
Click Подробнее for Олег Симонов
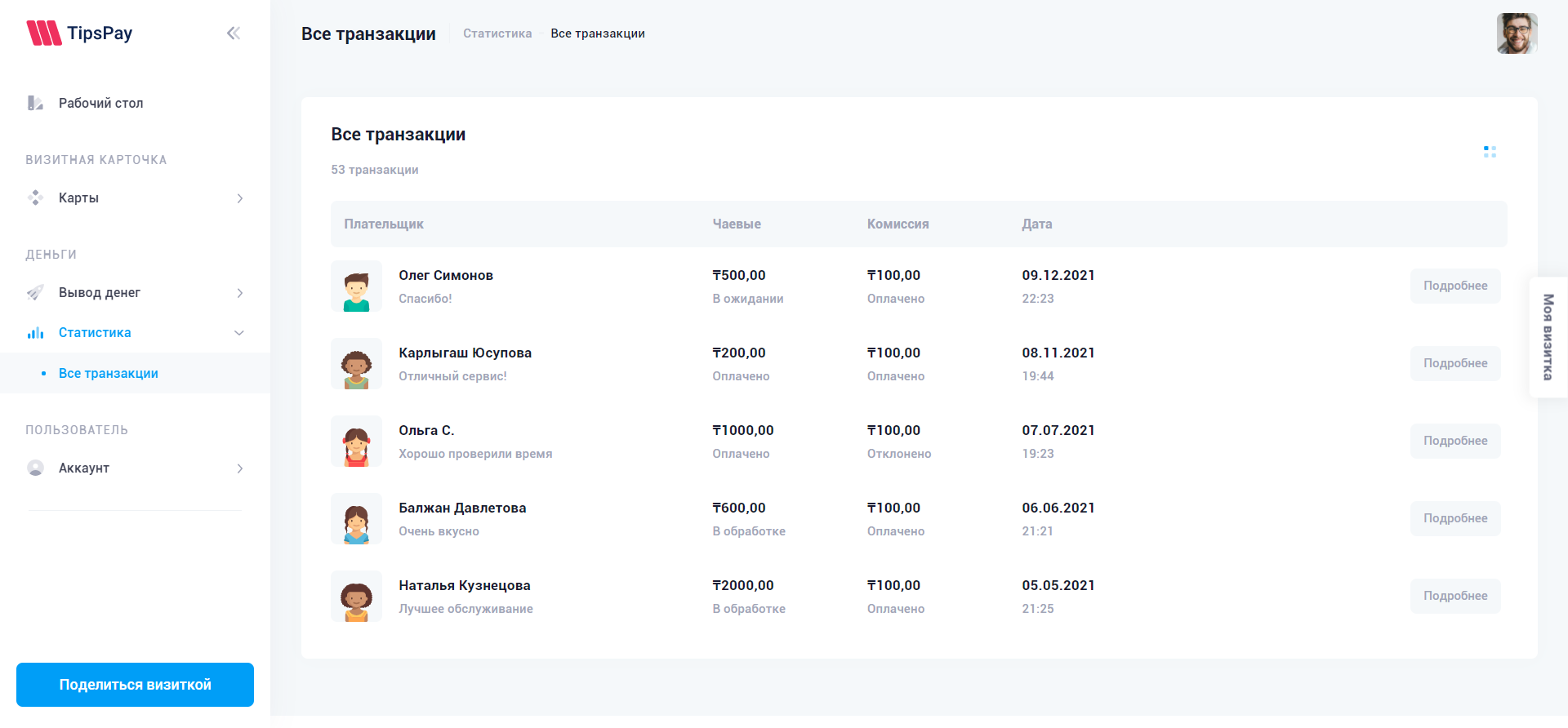(x=1455, y=286)
